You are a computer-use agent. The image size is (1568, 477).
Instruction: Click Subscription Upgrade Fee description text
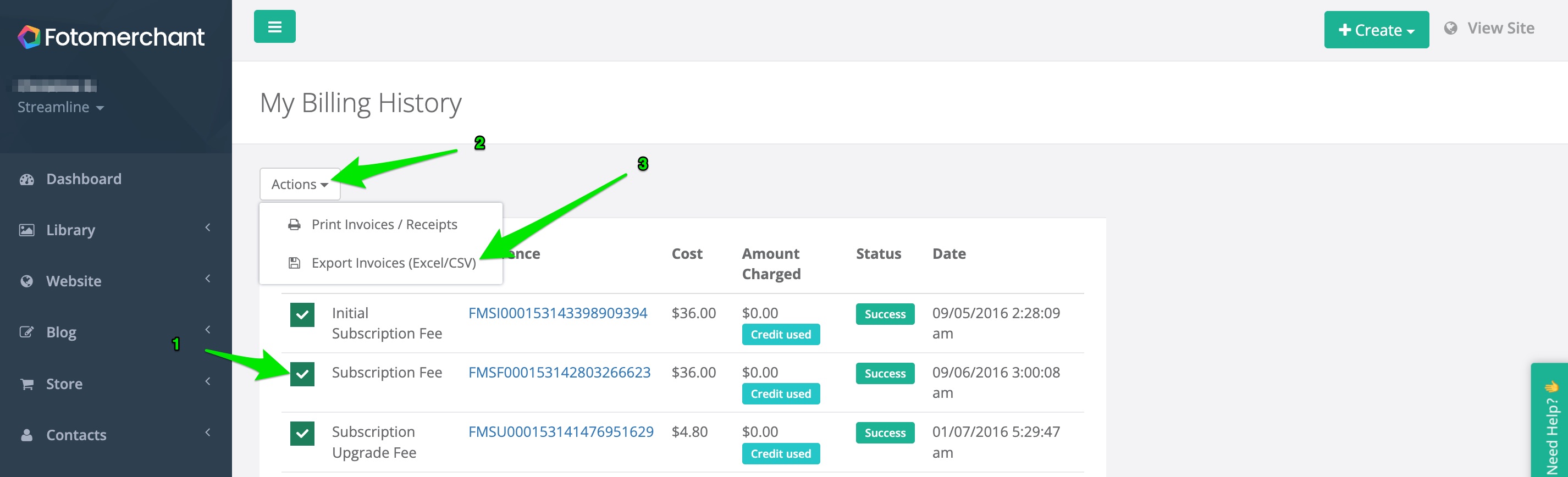coord(374,442)
